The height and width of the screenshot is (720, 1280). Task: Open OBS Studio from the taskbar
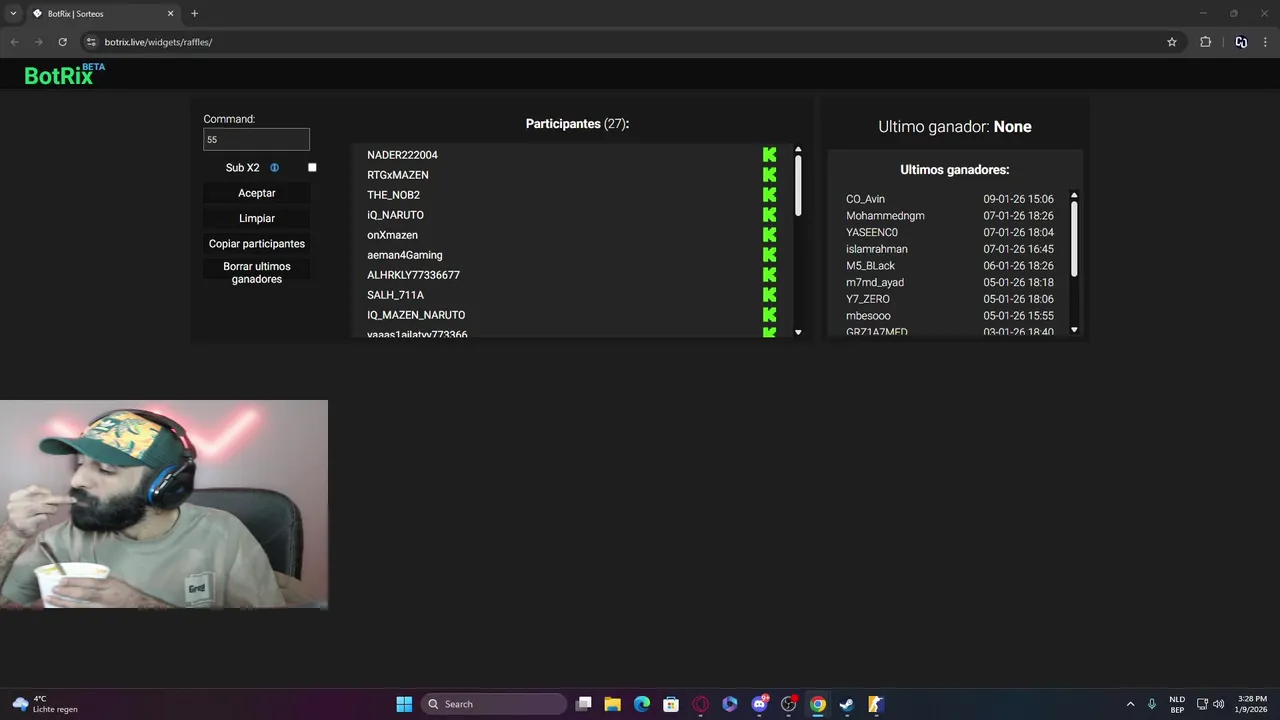(x=789, y=704)
